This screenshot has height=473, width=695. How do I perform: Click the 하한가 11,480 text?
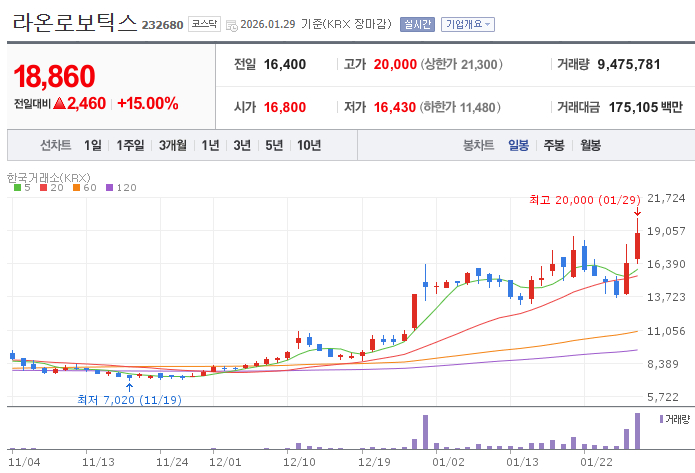coord(460,107)
